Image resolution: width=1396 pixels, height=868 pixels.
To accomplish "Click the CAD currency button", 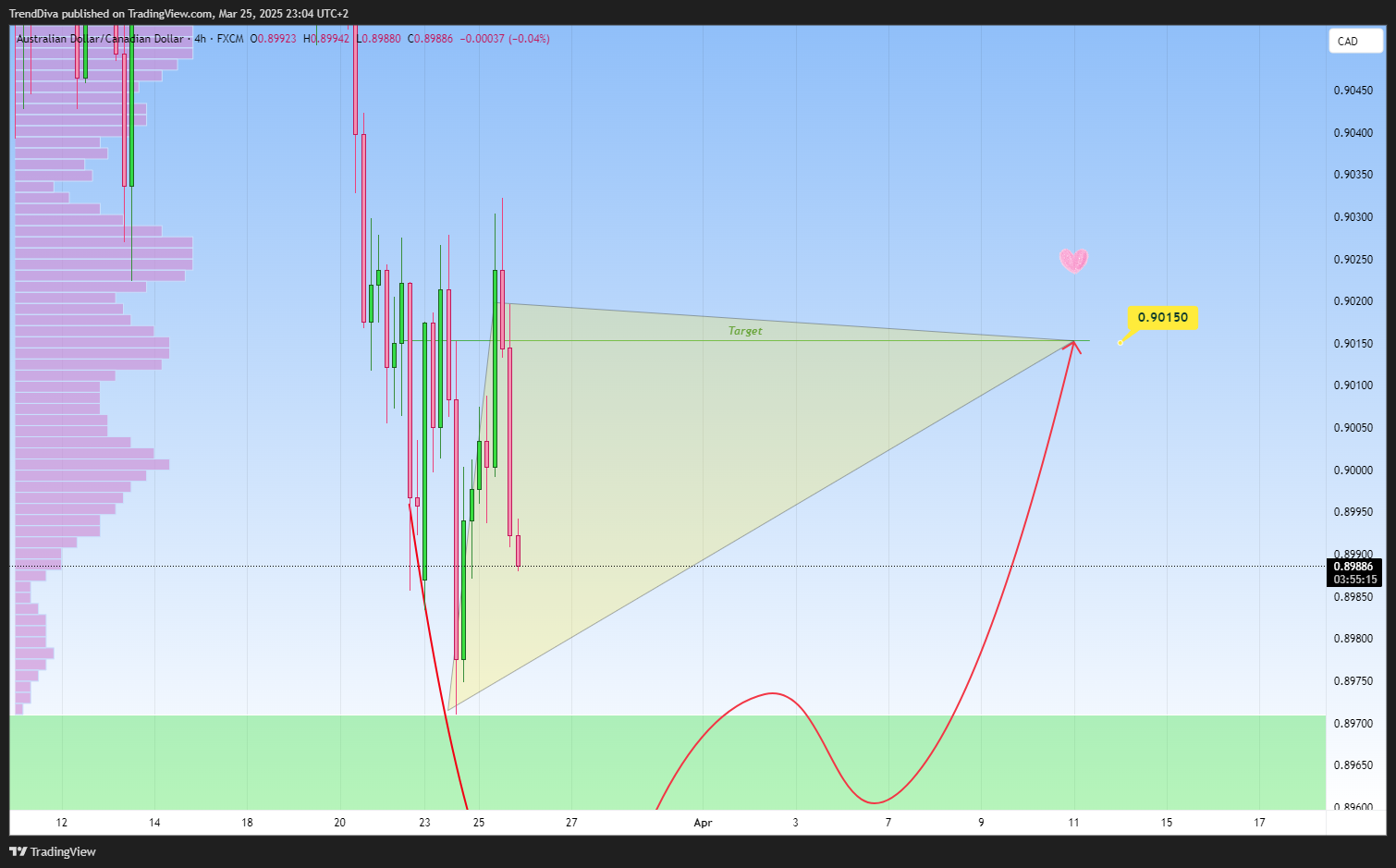I will tap(1355, 41).
